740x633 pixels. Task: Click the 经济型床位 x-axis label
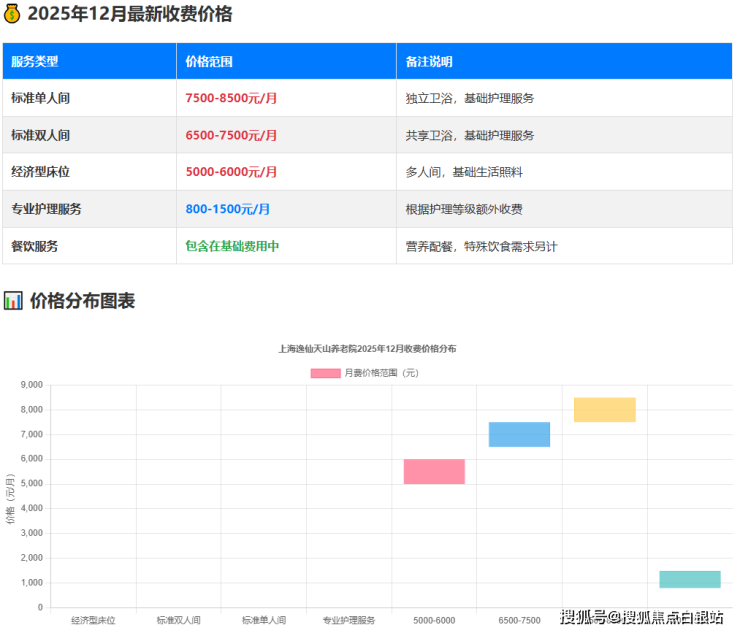[x=93, y=621]
